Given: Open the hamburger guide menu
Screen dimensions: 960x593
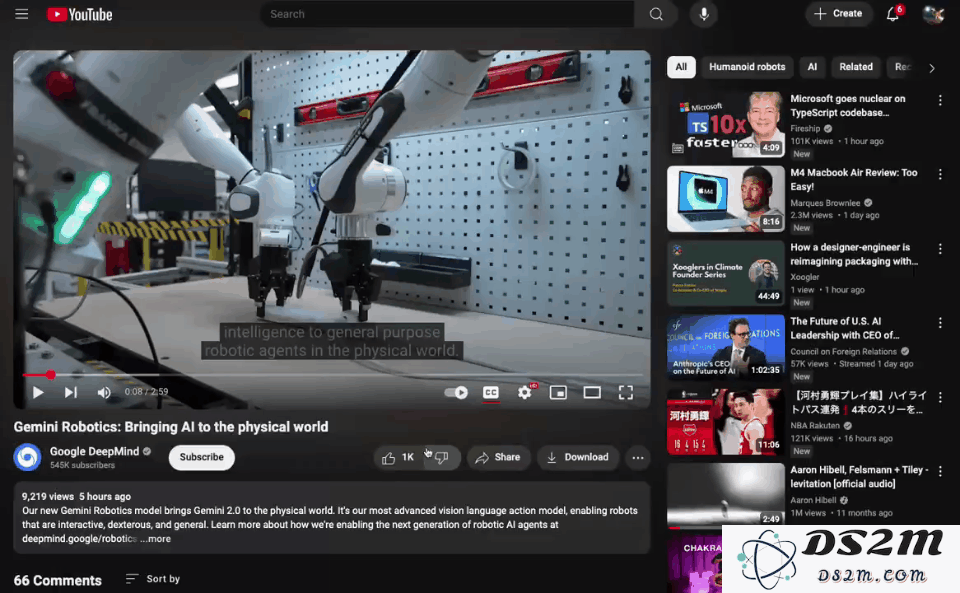Looking at the screenshot, I should [x=21, y=14].
